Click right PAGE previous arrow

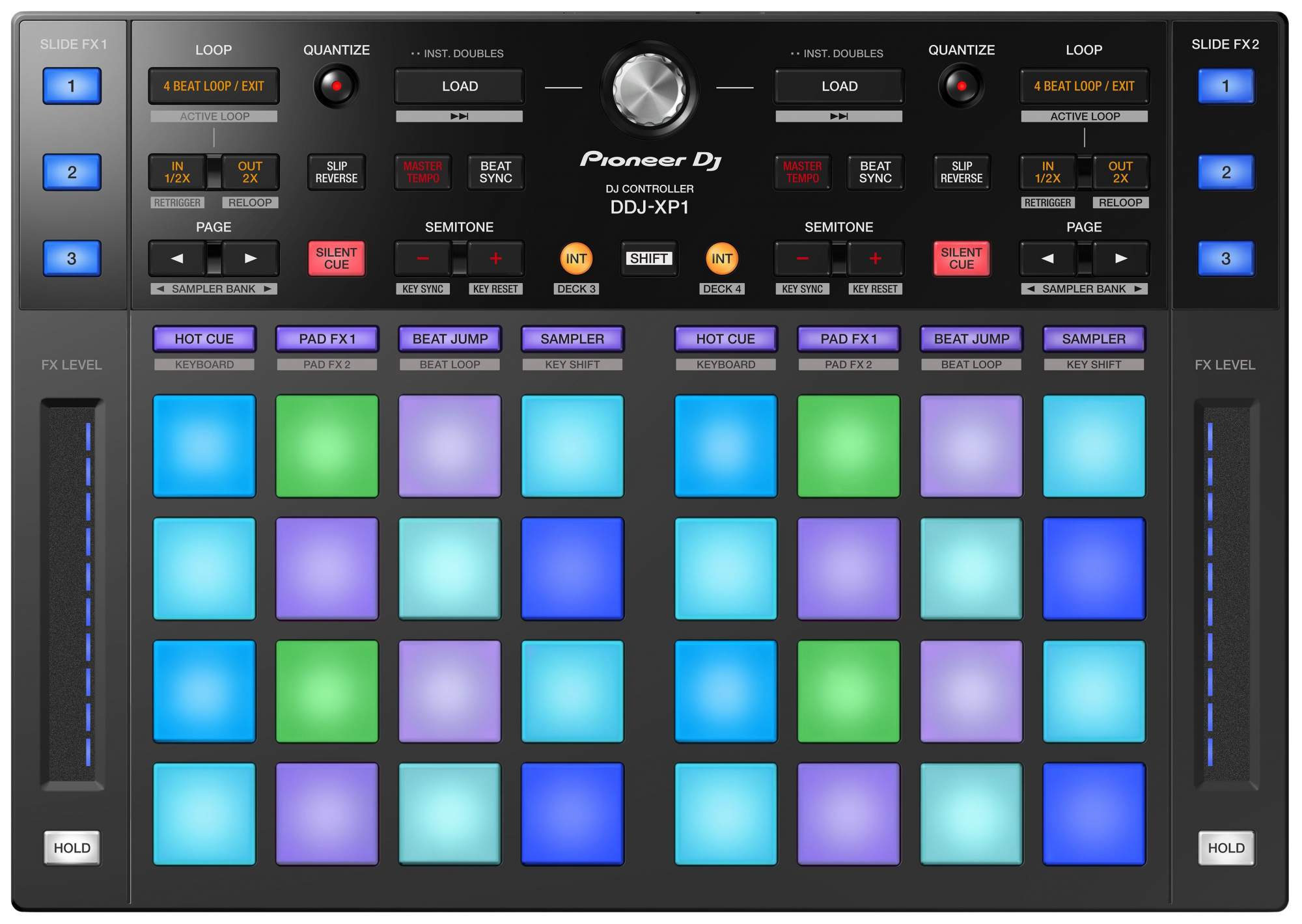(x=1047, y=258)
